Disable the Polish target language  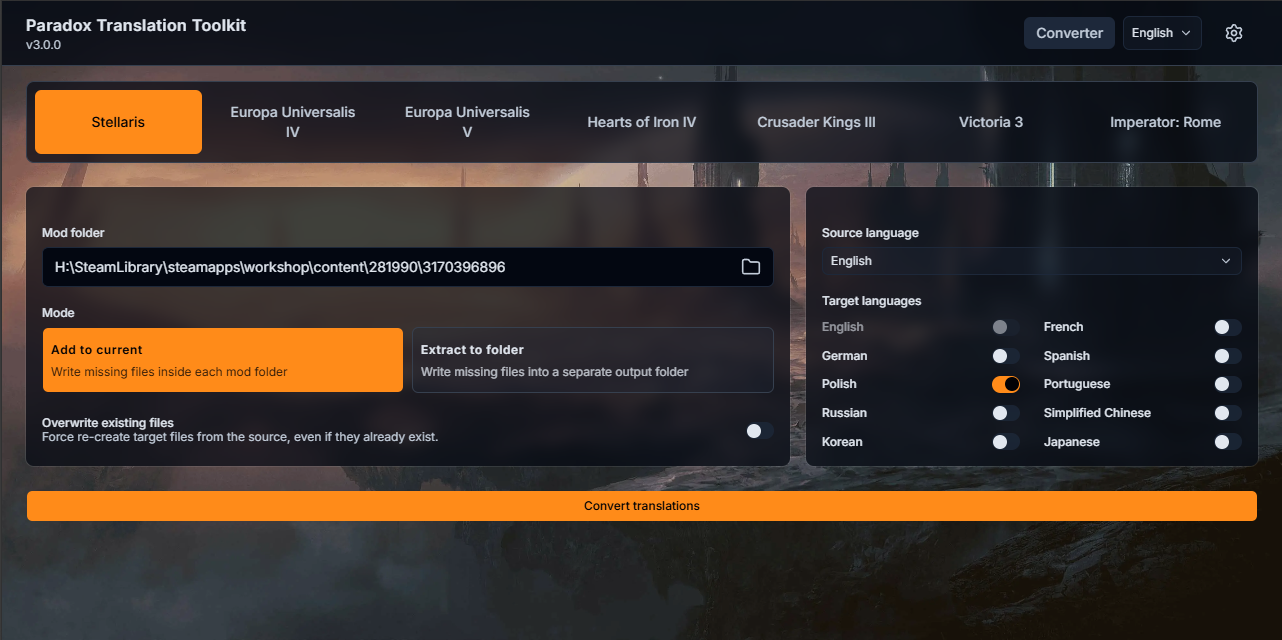[1006, 383]
